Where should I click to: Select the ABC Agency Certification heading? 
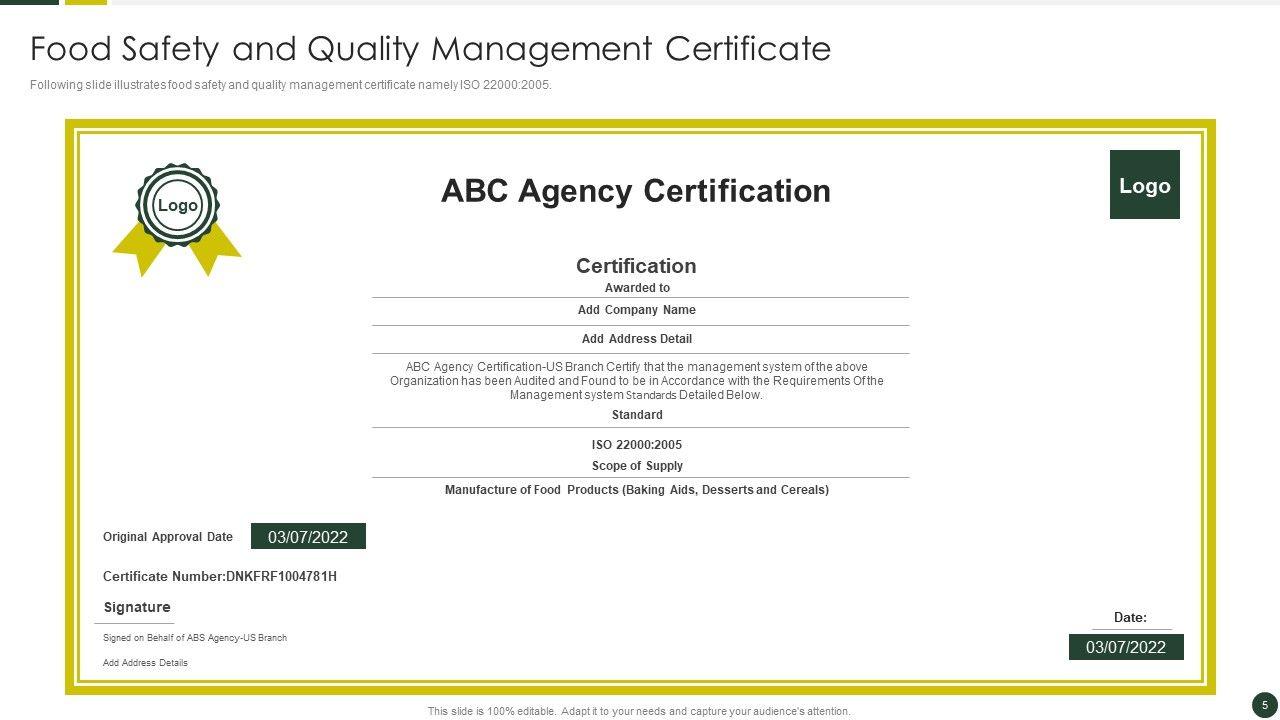(x=635, y=191)
